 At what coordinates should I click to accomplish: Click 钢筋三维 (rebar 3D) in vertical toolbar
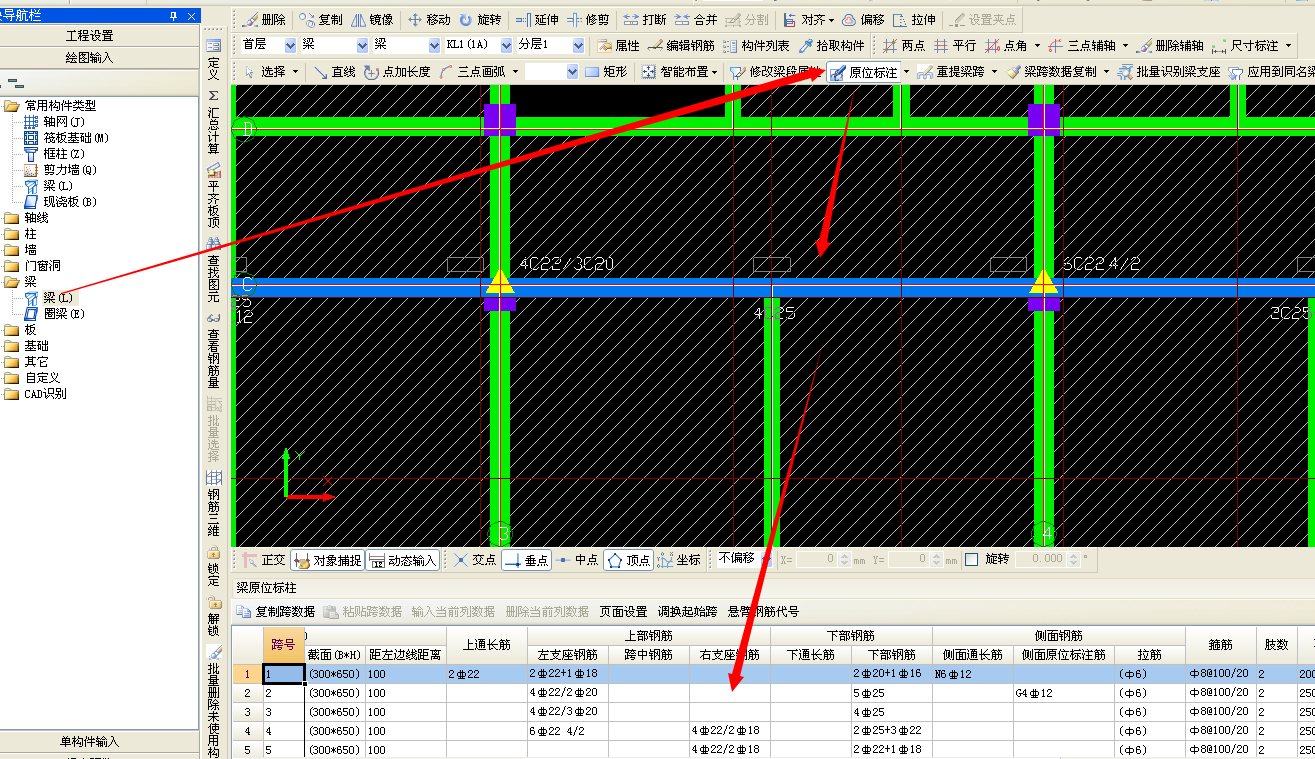(213, 503)
